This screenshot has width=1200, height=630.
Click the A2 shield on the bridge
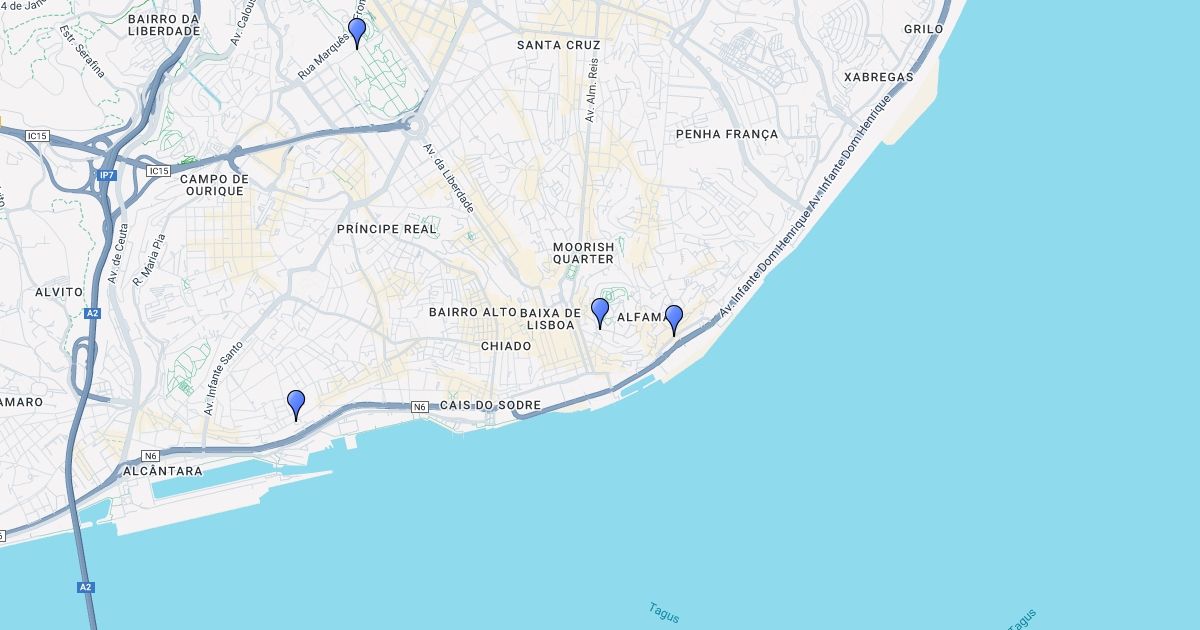(x=85, y=587)
